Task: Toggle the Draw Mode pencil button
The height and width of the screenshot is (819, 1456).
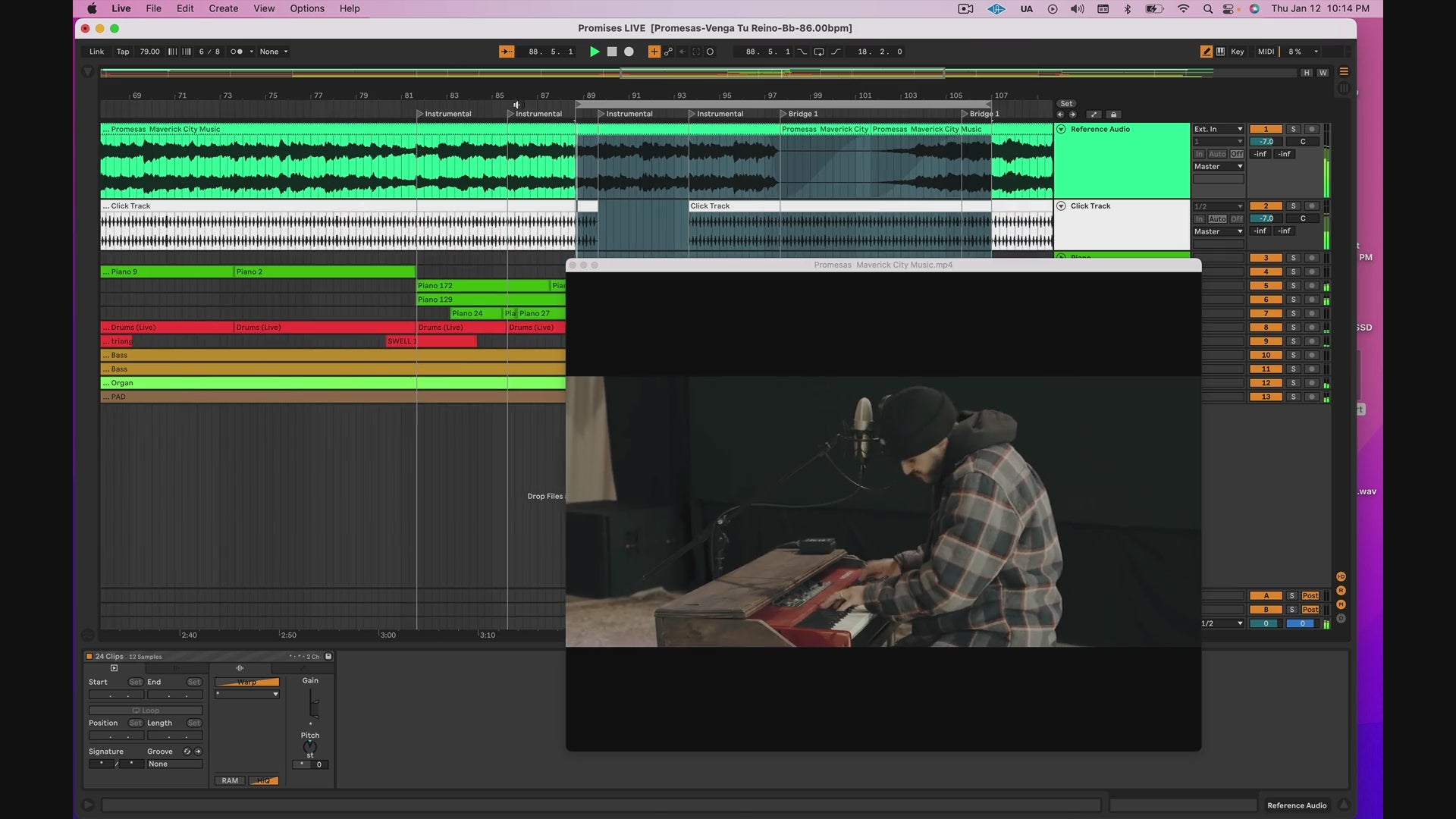Action: [1206, 52]
